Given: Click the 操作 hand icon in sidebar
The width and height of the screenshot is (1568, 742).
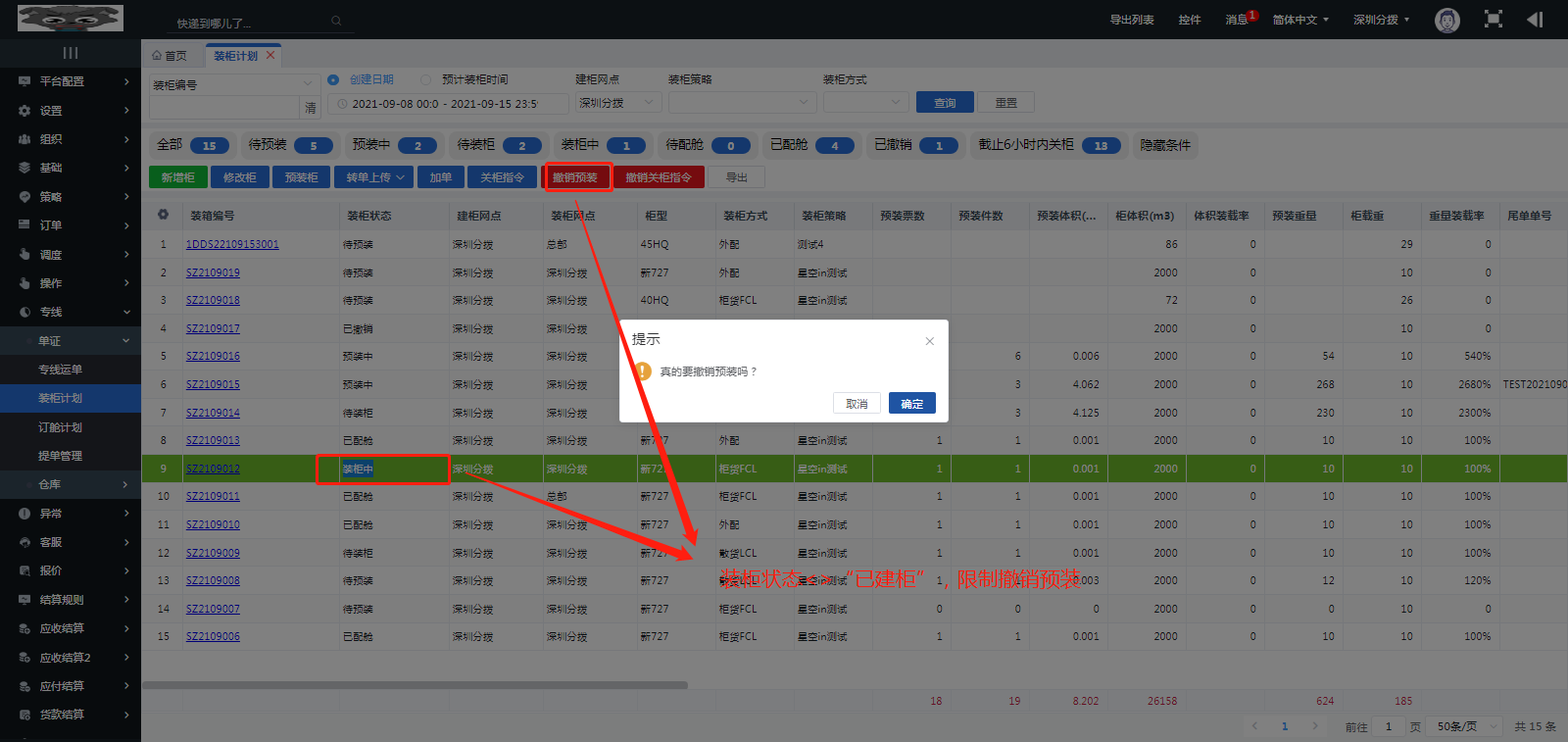Looking at the screenshot, I should [24, 283].
